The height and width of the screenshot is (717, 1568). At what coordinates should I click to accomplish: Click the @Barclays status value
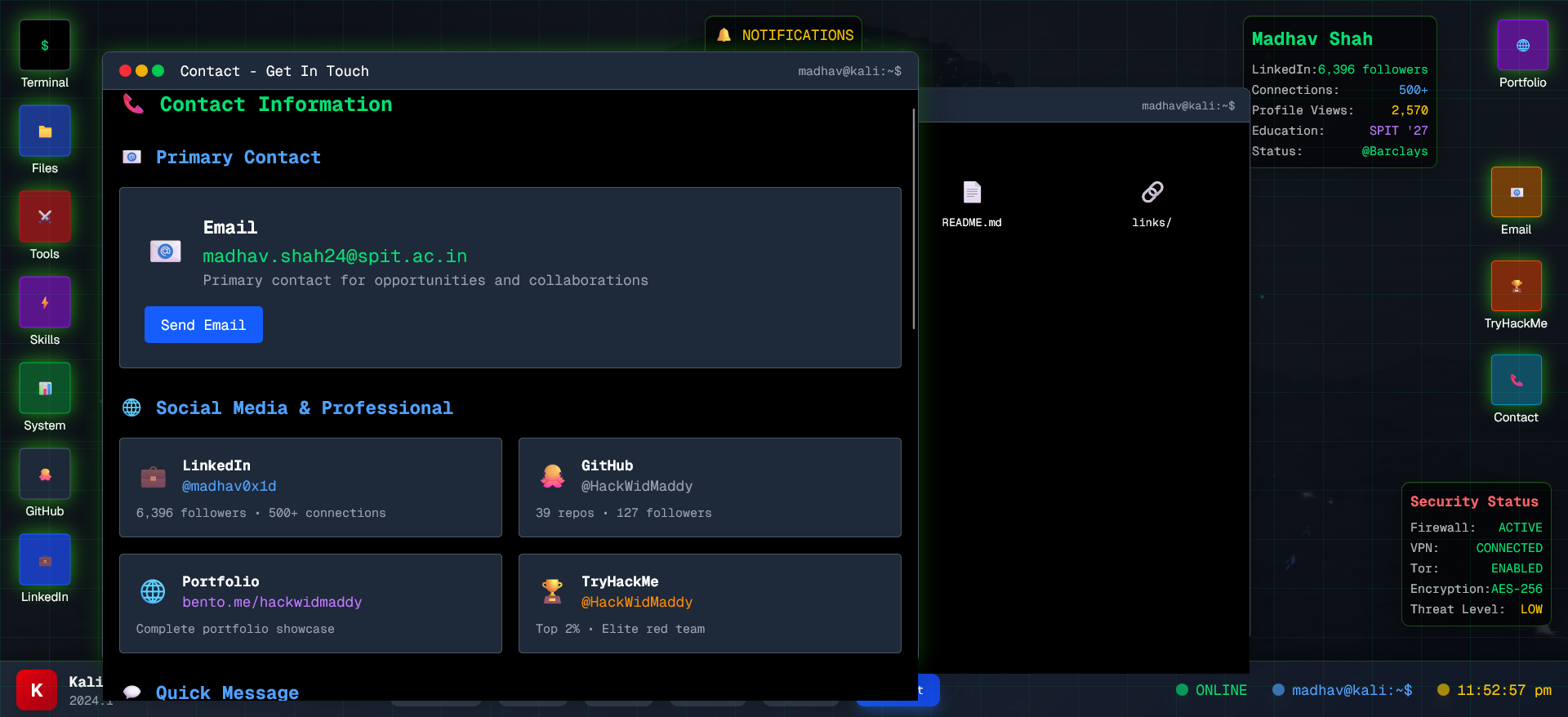(1395, 151)
